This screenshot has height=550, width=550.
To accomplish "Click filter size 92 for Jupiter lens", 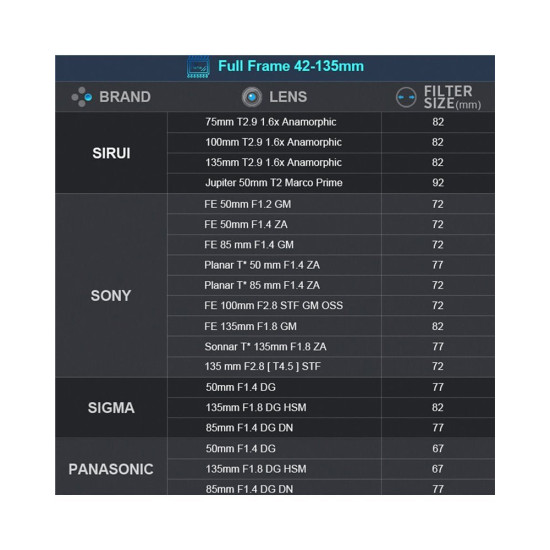I will click(x=438, y=183).
